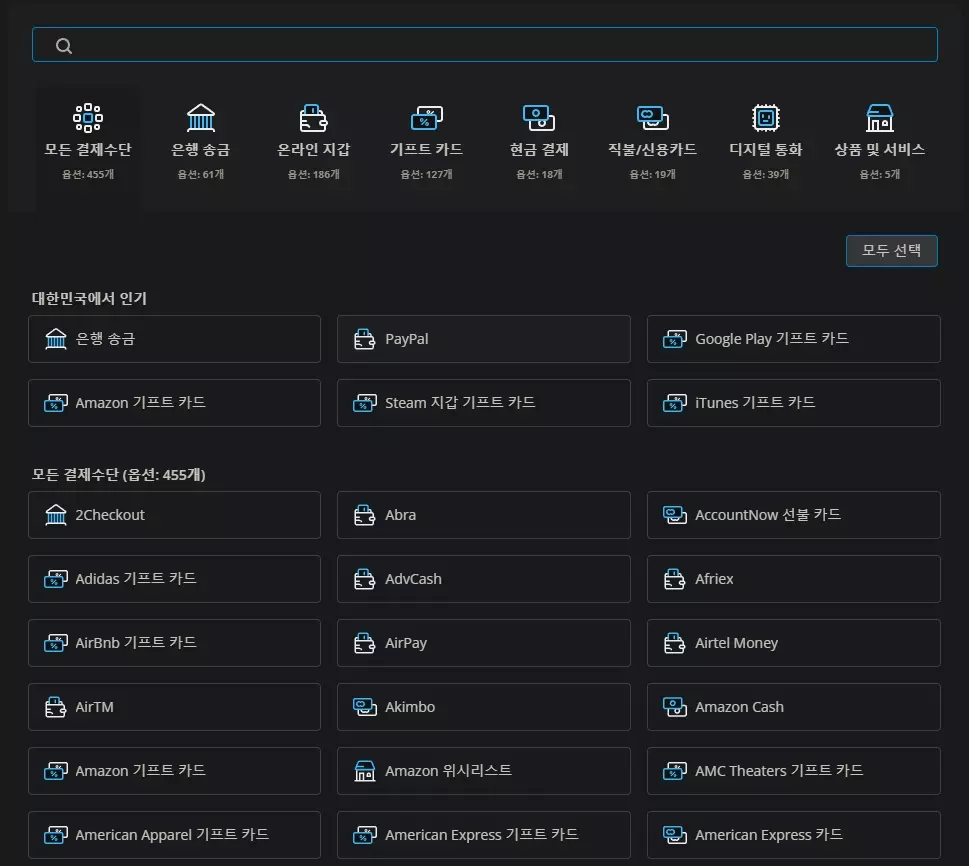Select the 상품 및 서비스 storefront icon
Viewport: 969px width, 866px height.
[879, 117]
